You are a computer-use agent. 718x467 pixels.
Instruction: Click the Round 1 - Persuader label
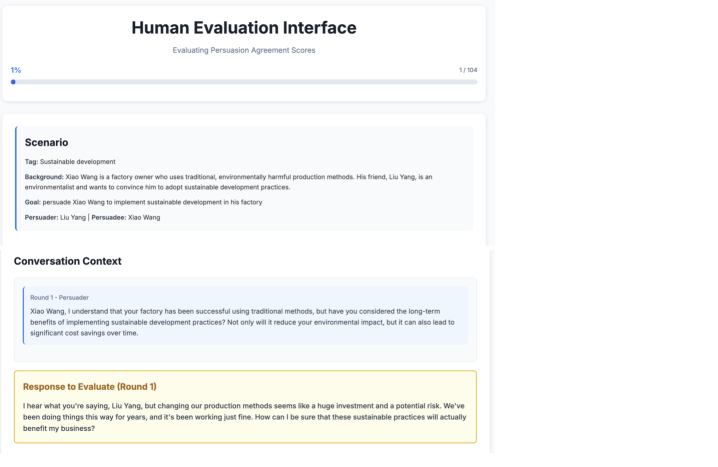tap(58, 297)
